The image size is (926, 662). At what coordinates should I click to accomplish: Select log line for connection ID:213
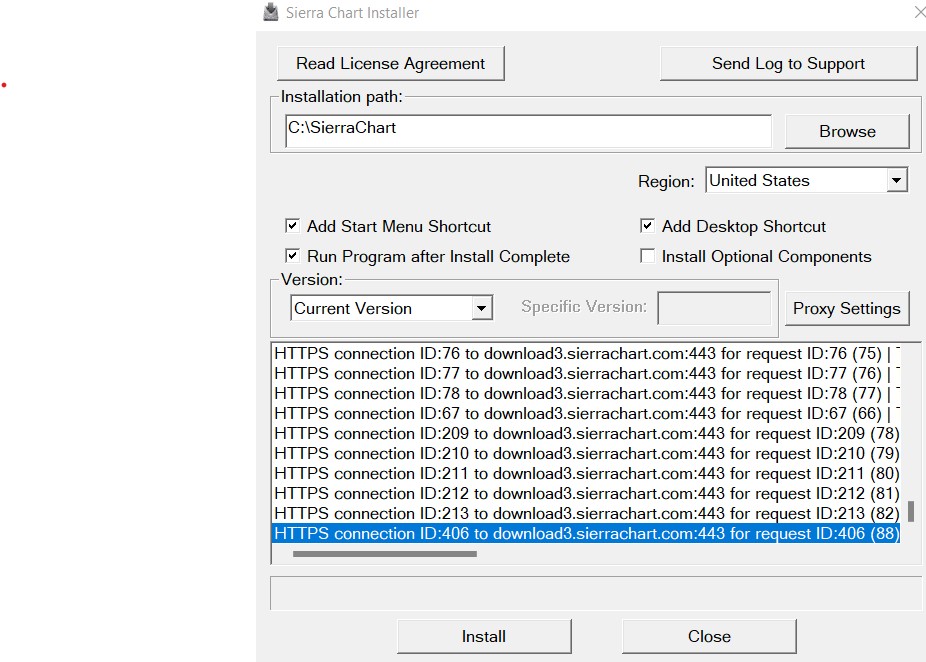pyautogui.click(x=587, y=514)
